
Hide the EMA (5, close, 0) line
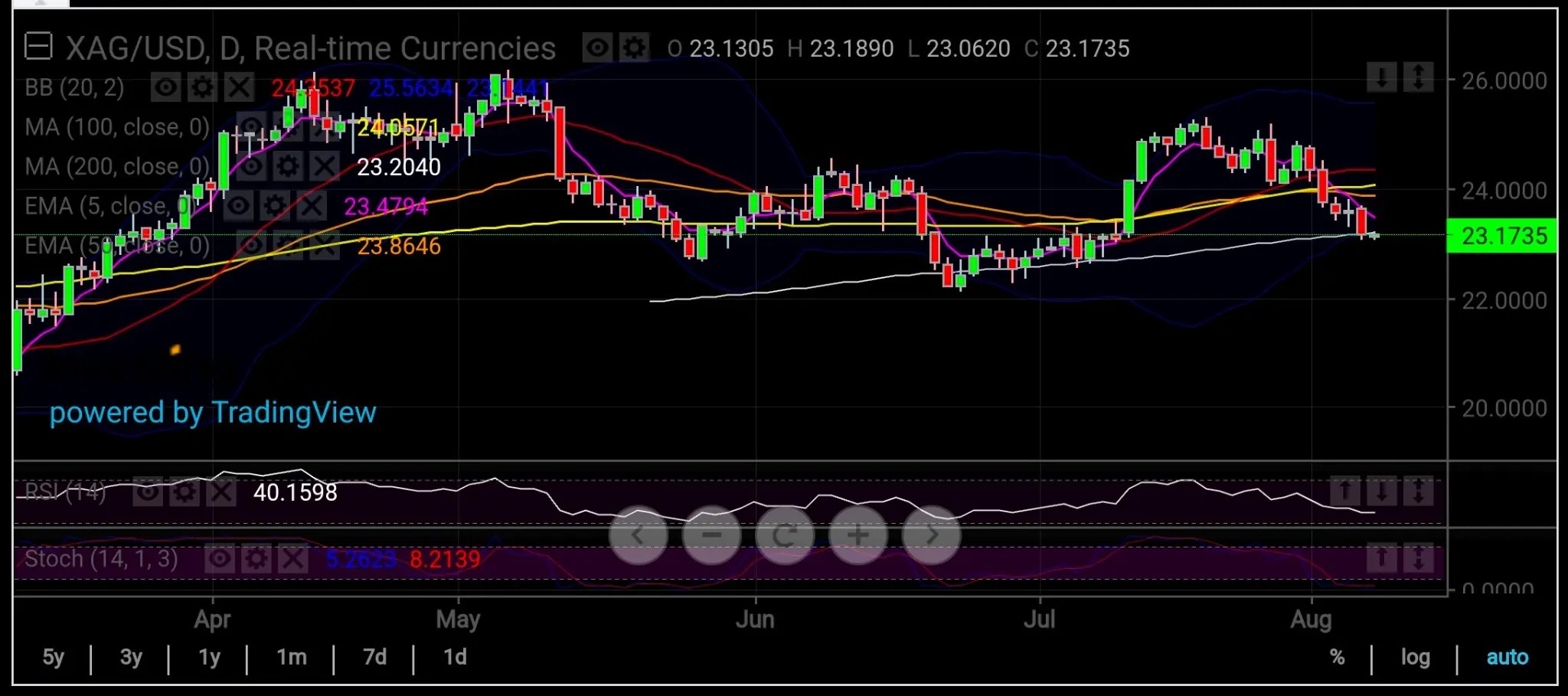[x=238, y=205]
